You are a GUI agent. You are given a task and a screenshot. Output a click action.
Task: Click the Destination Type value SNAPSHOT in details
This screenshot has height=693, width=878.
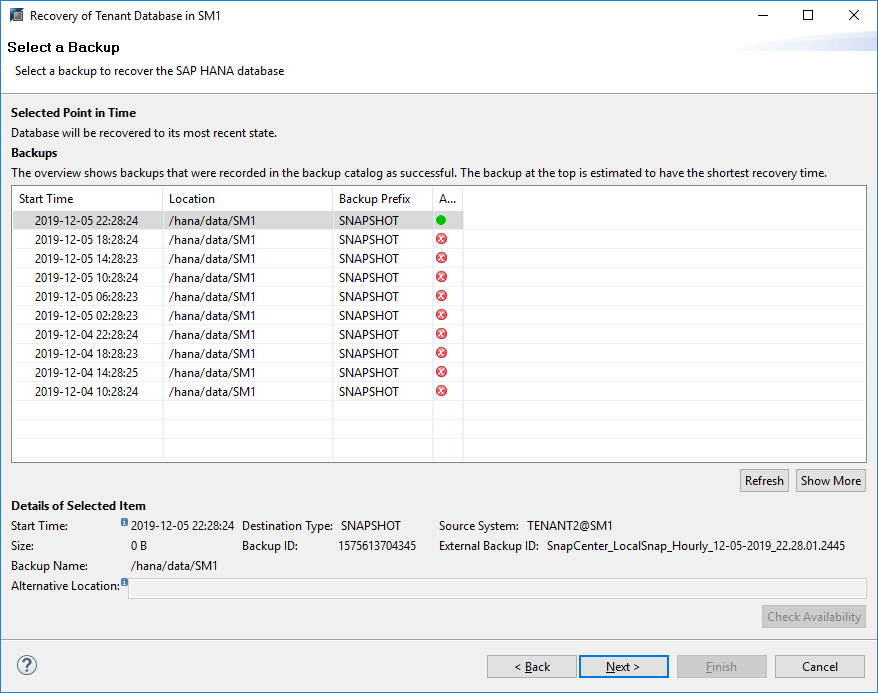point(371,526)
